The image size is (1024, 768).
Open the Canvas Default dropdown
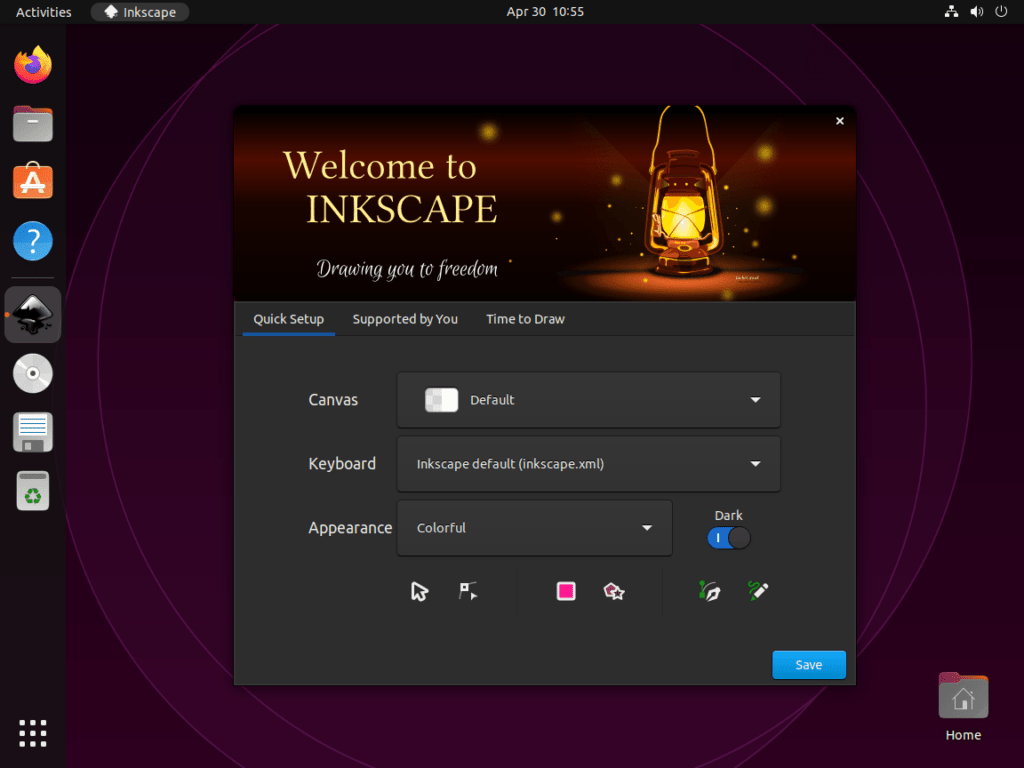588,399
